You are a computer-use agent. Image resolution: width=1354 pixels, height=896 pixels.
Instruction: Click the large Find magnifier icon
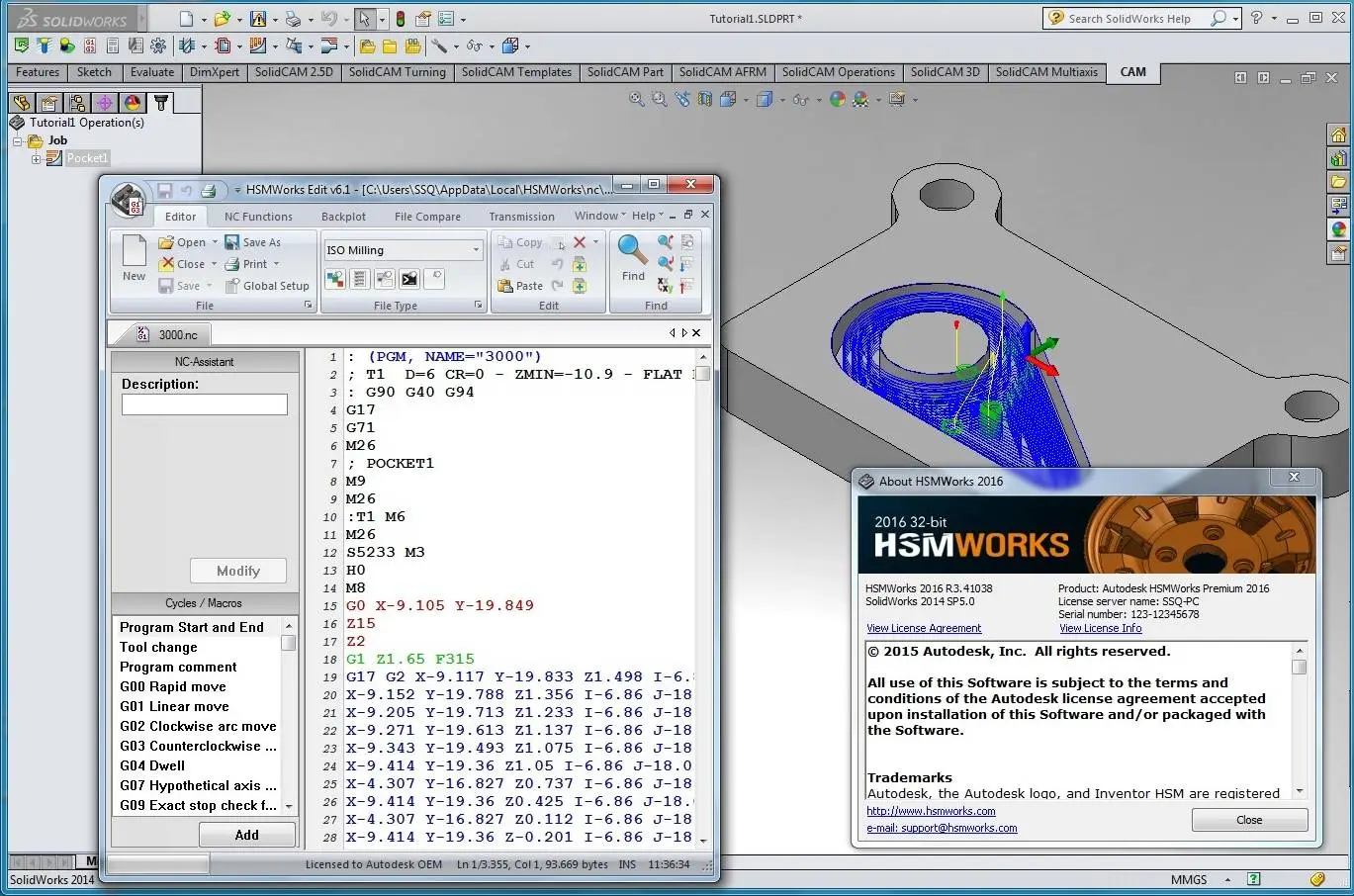point(633,249)
